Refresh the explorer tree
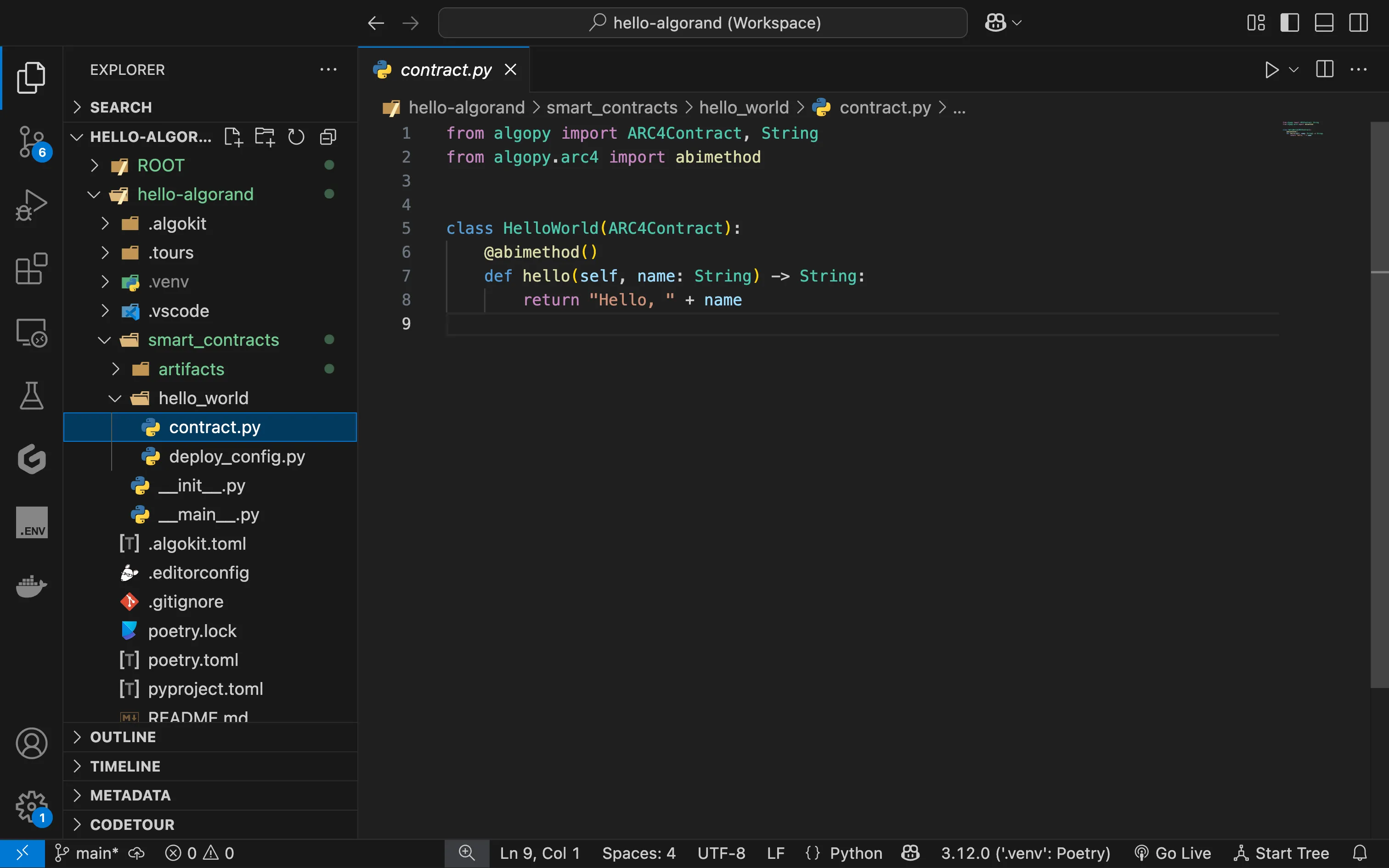Image resolution: width=1389 pixels, height=868 pixels. (x=296, y=137)
